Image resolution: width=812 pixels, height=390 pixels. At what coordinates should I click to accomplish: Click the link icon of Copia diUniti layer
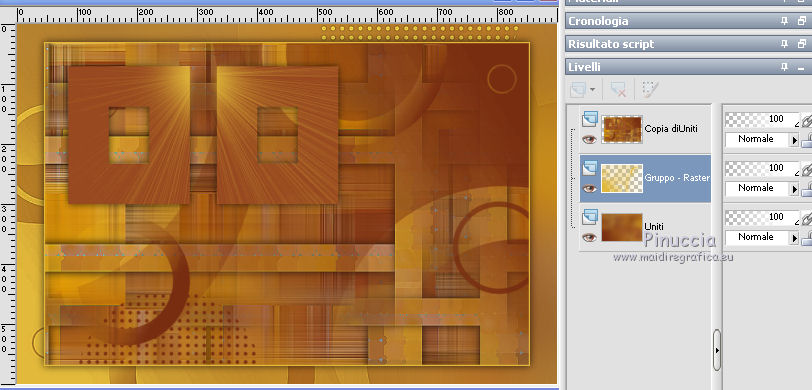806,121
